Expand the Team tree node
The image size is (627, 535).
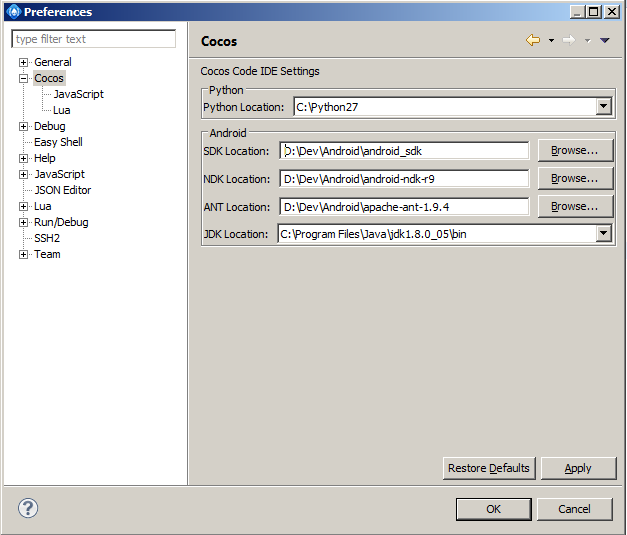coord(23,254)
